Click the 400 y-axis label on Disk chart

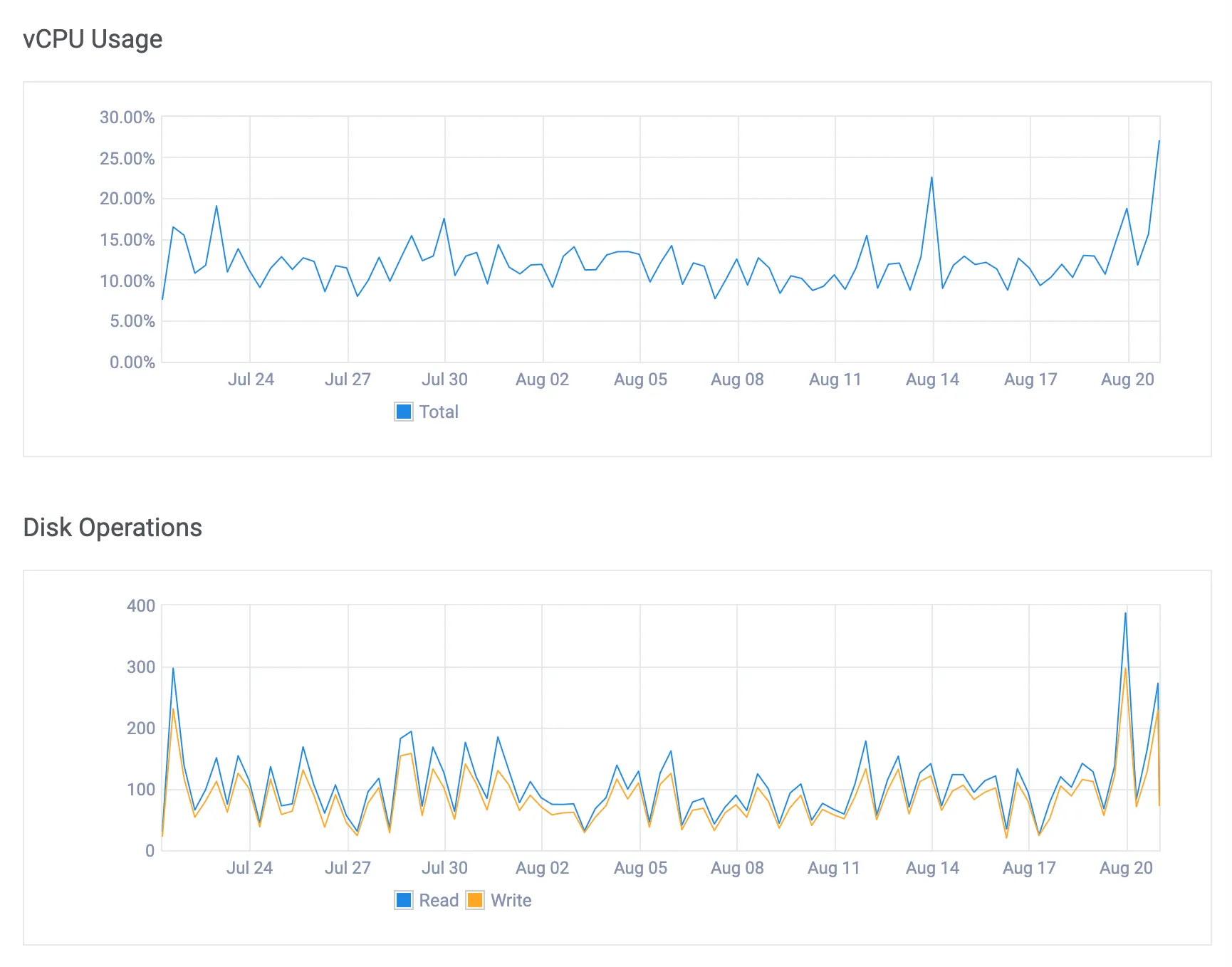pyautogui.click(x=142, y=606)
